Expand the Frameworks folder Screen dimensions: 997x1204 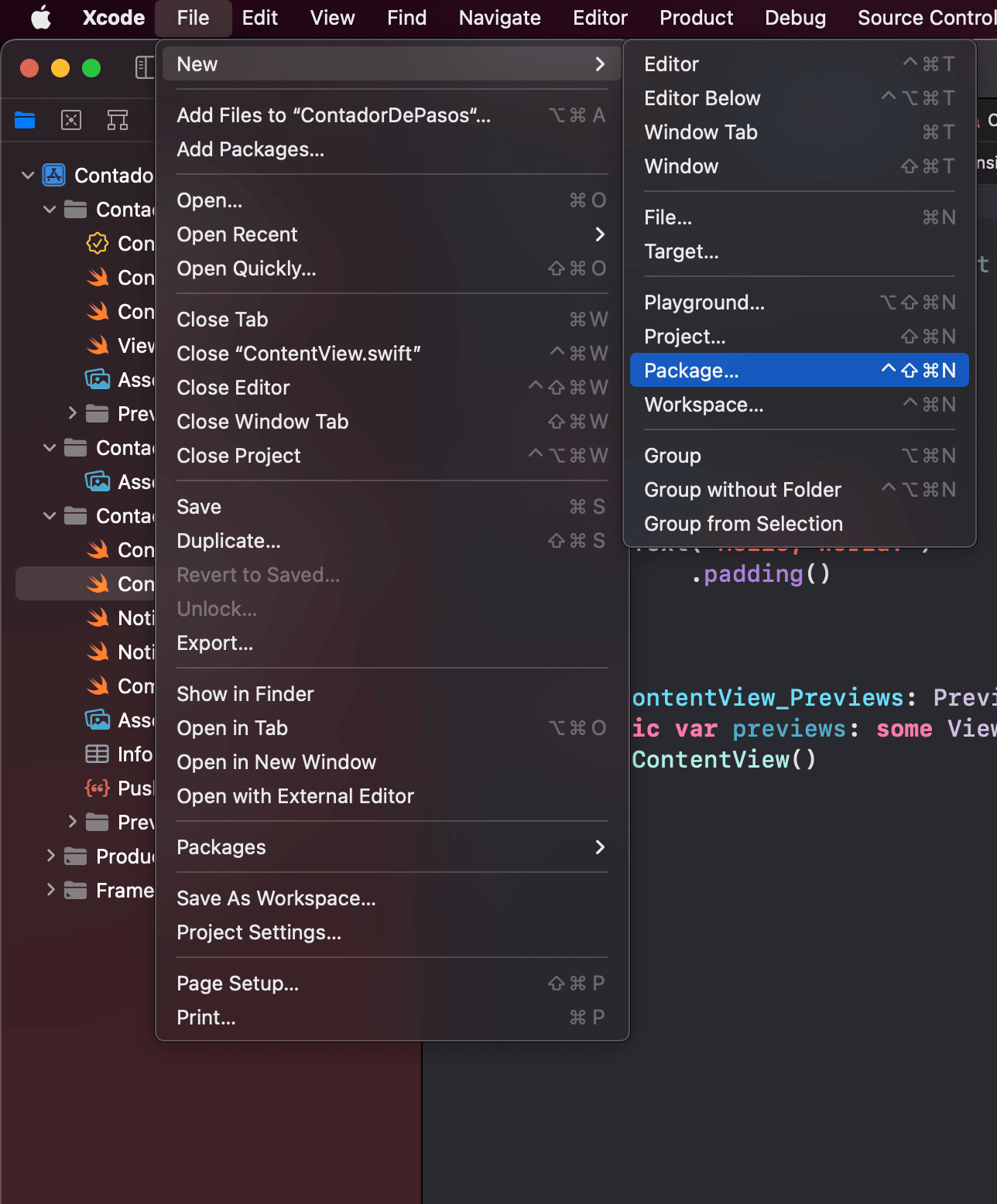tap(50, 891)
